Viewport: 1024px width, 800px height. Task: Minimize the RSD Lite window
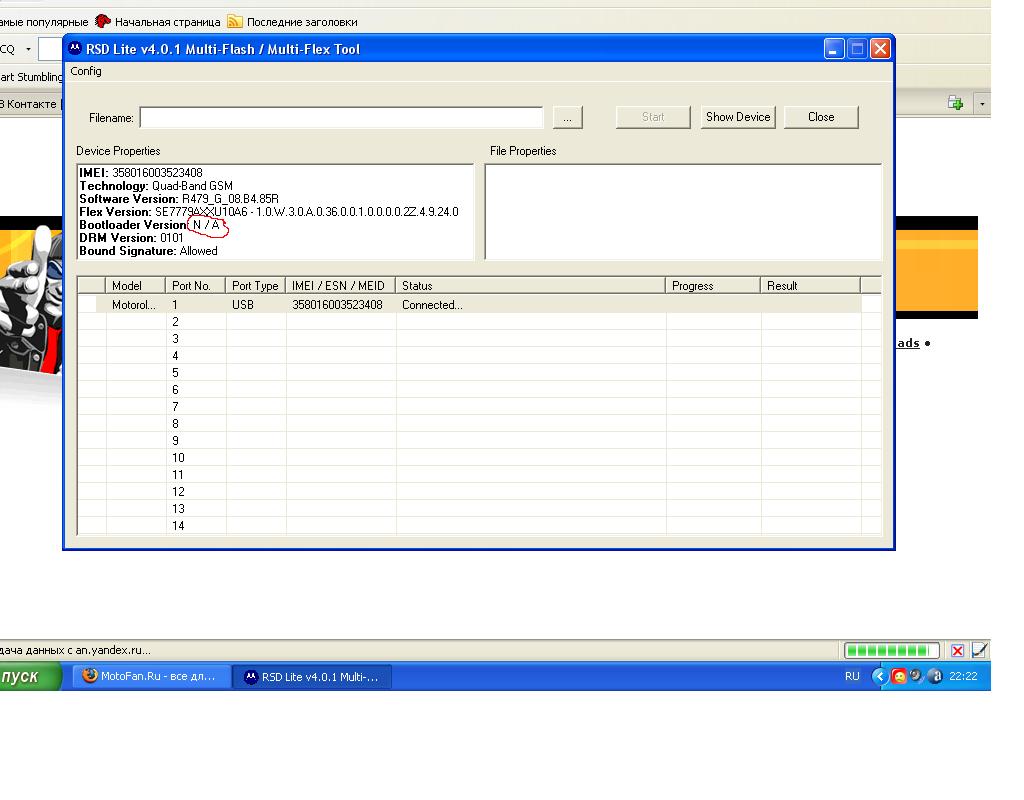(x=834, y=49)
